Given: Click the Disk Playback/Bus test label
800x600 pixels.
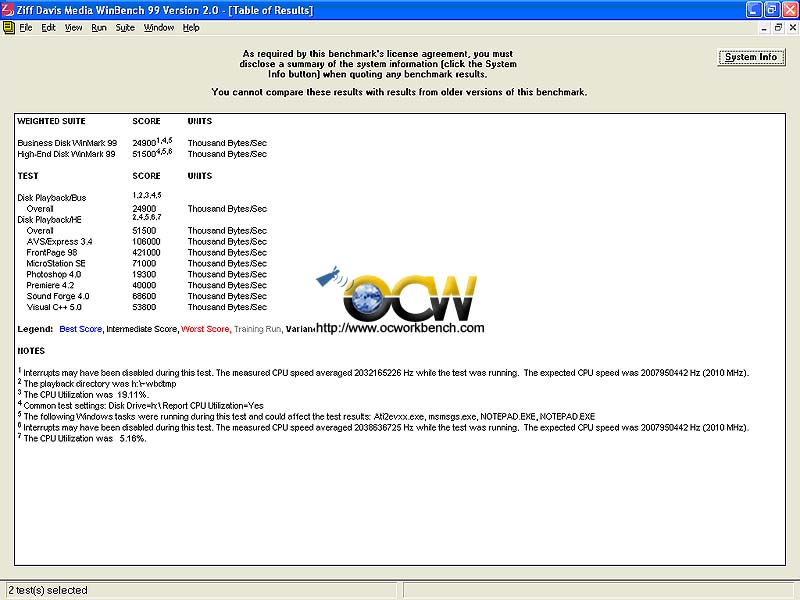Looking at the screenshot, I should click(x=52, y=198).
